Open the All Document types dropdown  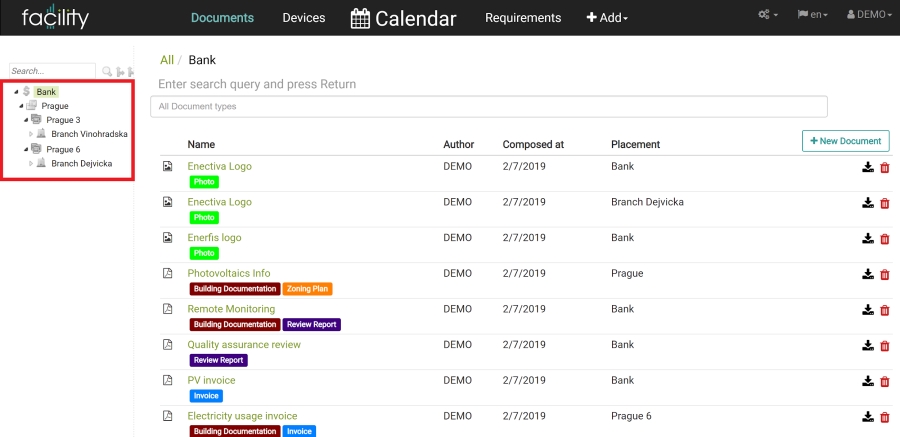[488, 106]
